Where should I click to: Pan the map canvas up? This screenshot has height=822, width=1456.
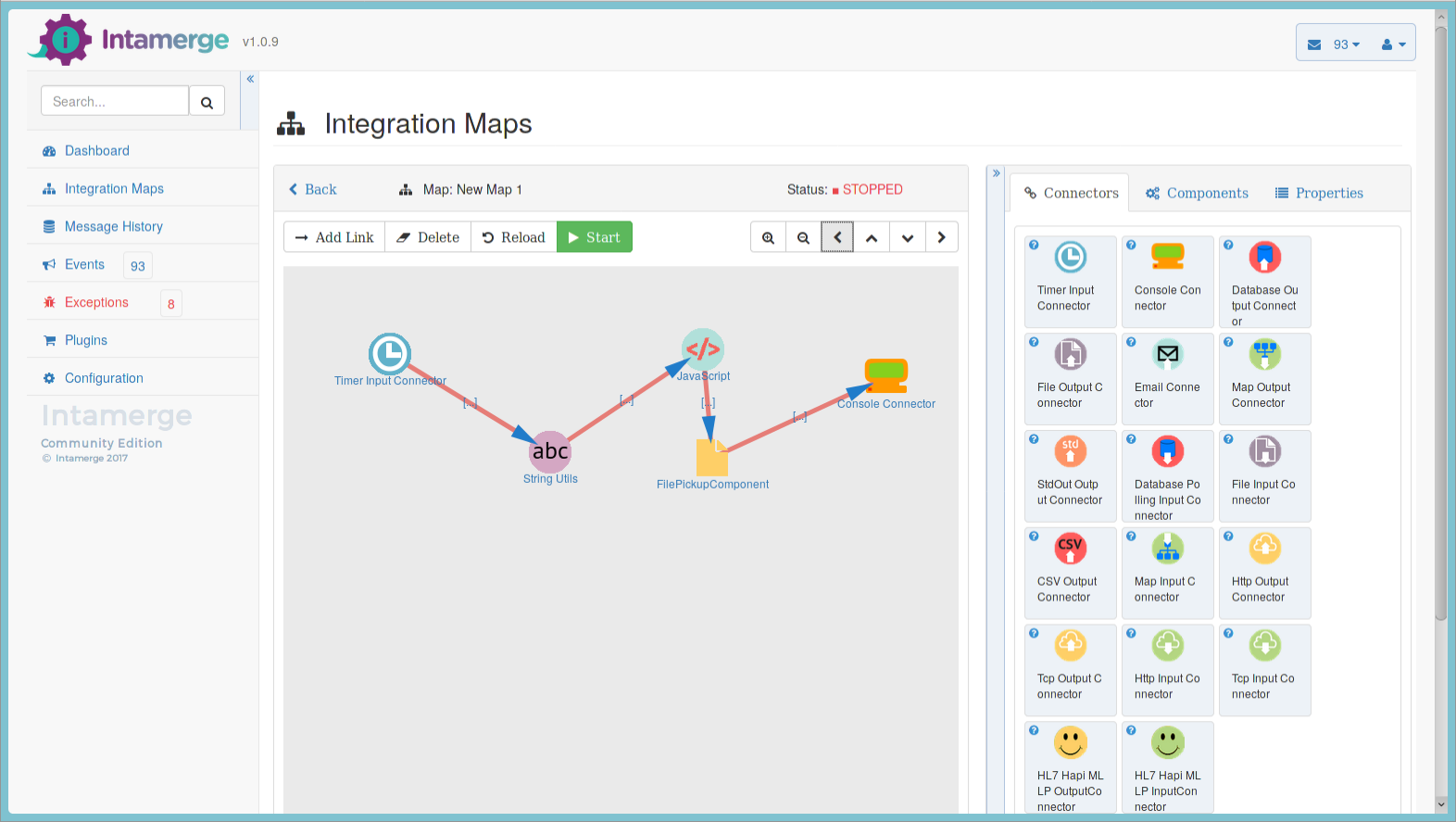tap(872, 237)
